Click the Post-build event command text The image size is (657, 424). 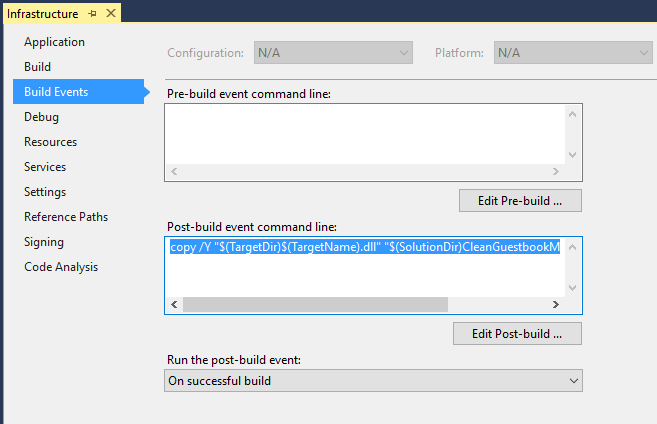[364, 248]
